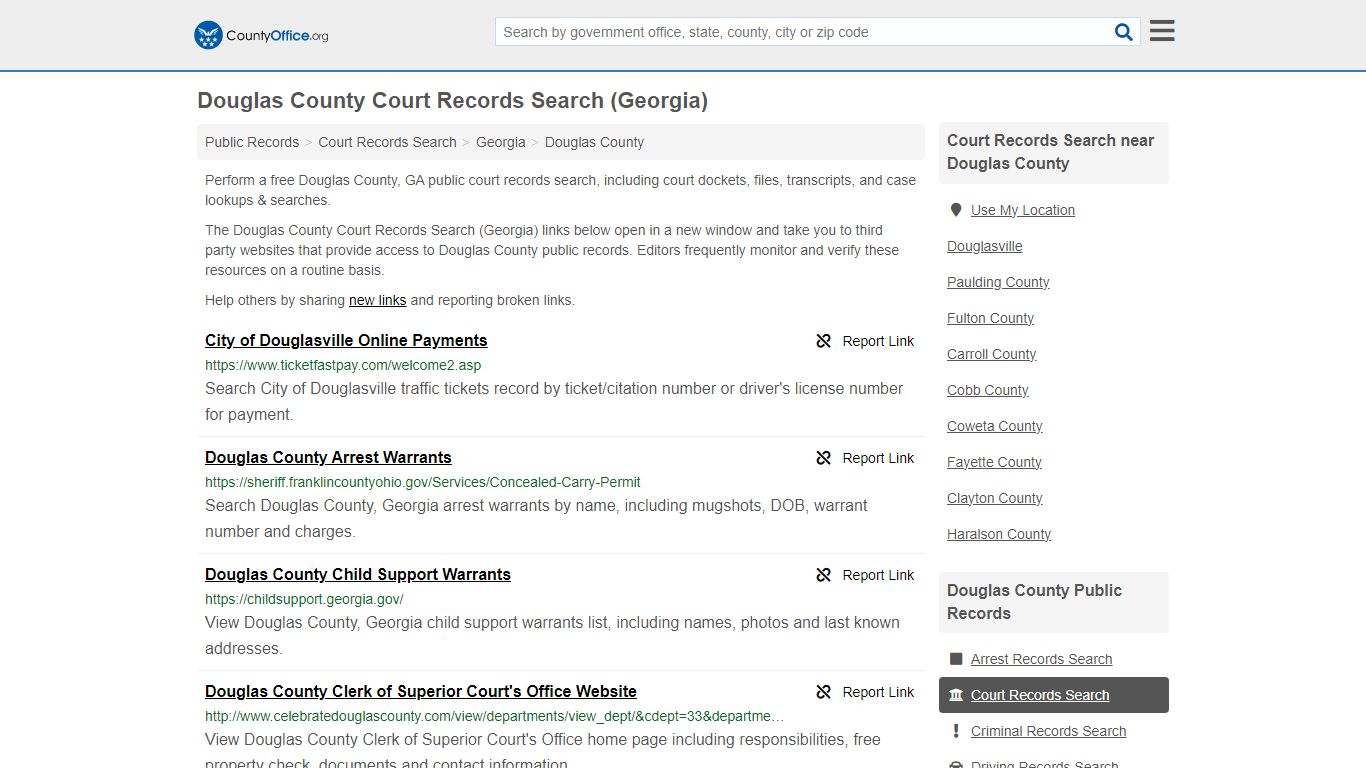This screenshot has height=768, width=1366.
Task: Select highlighted Court Records Search sidebar item
Action: 1054,695
